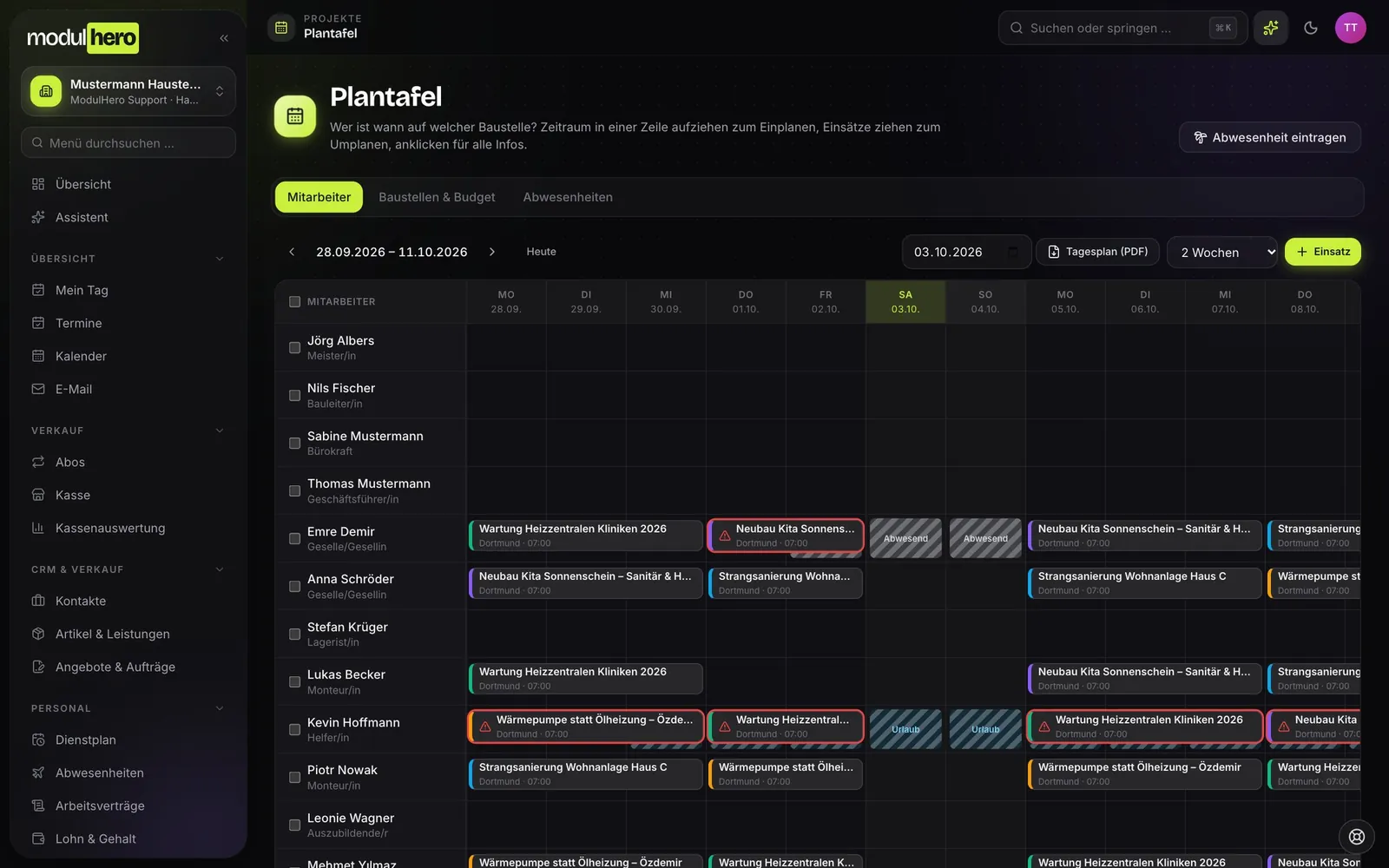The image size is (1389, 868).
Task: Go to the previous date range arrow
Action: point(292,252)
